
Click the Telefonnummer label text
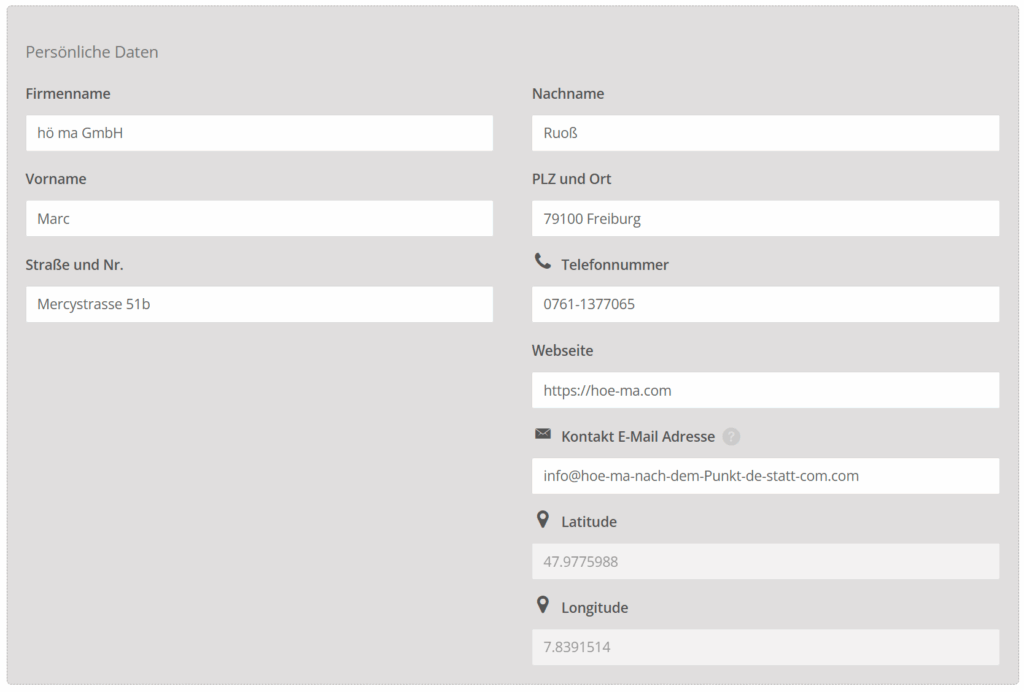point(615,264)
